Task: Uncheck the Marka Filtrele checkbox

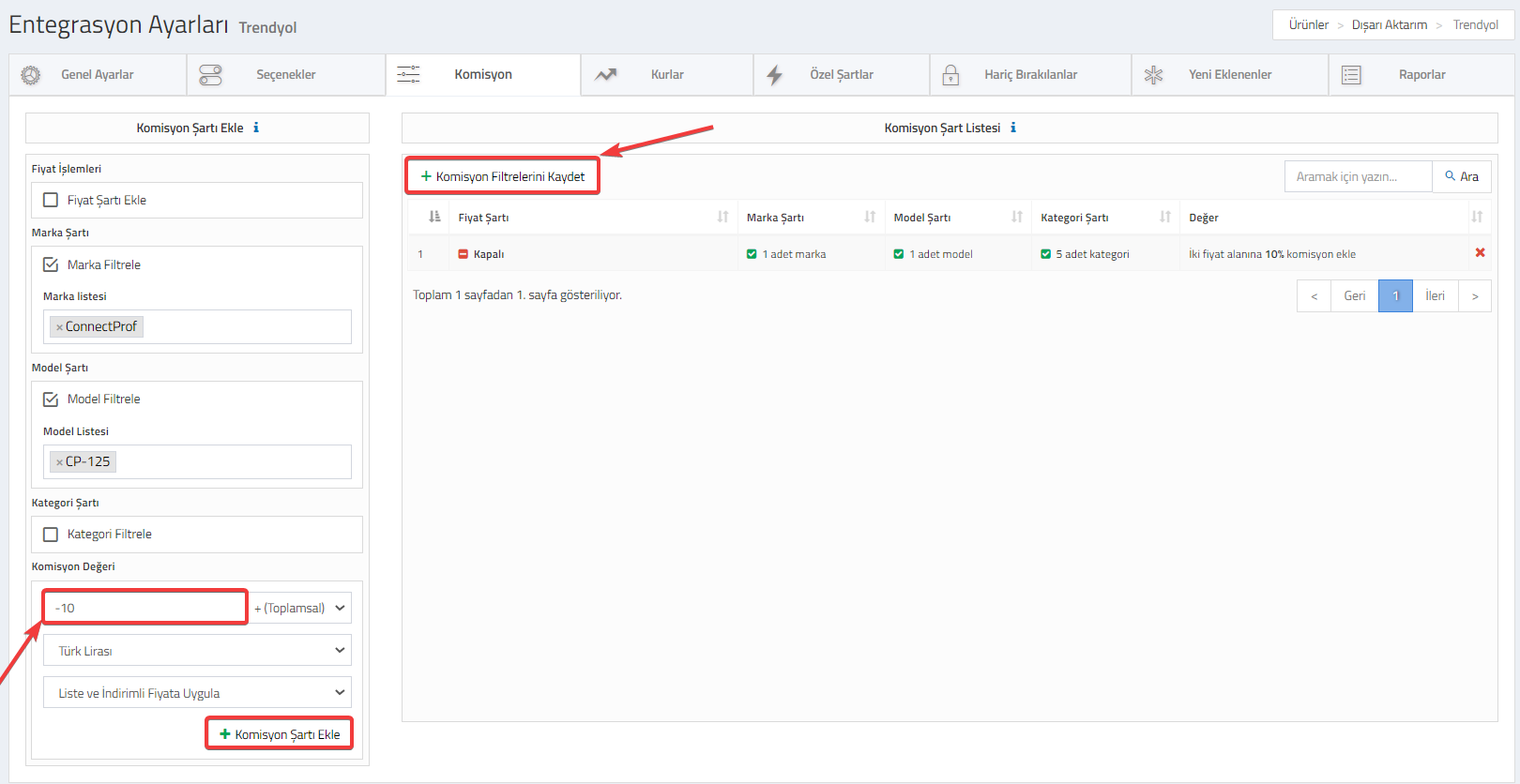Action: [x=51, y=264]
